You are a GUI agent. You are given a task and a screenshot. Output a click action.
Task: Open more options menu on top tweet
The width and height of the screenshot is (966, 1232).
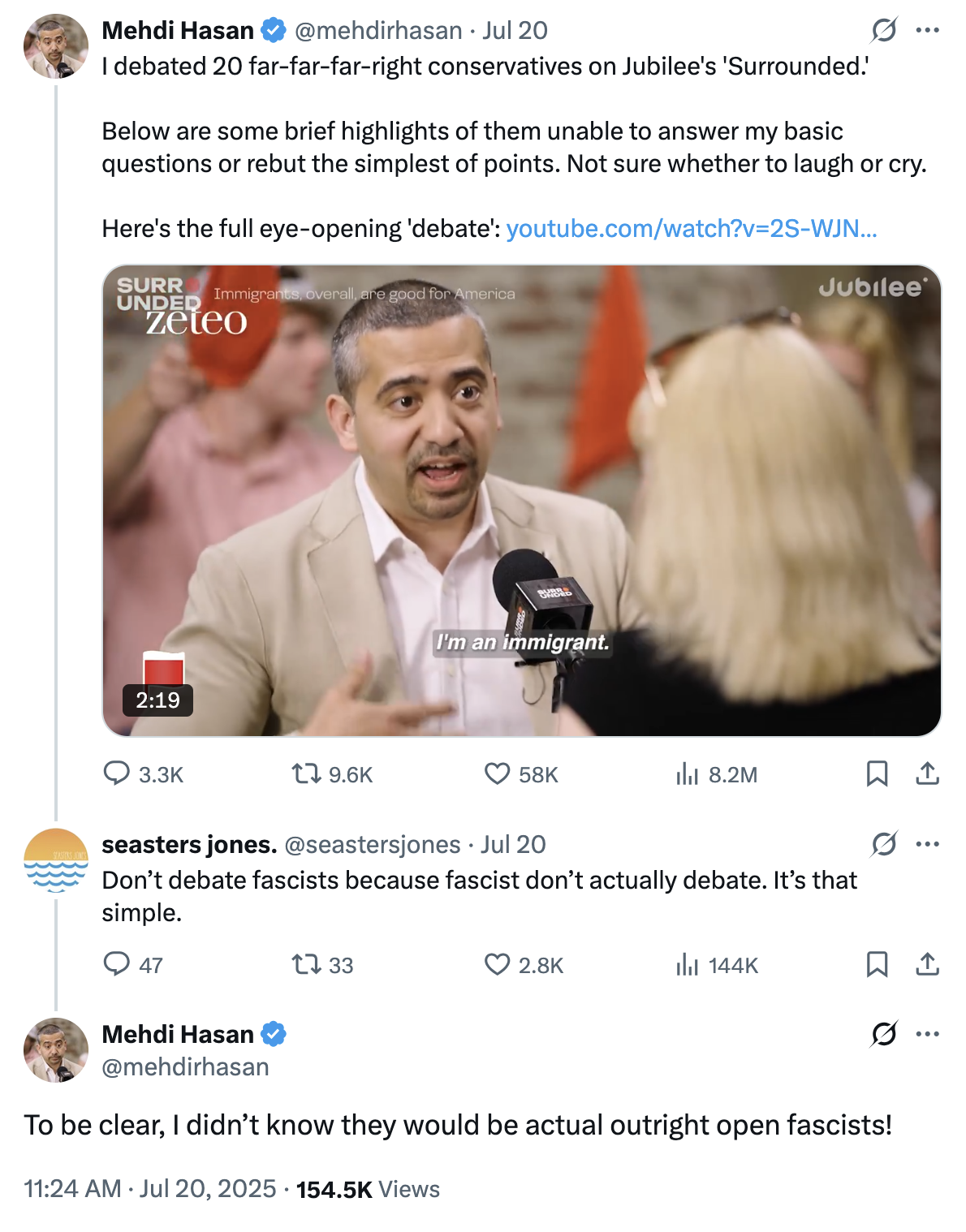pos(927,31)
